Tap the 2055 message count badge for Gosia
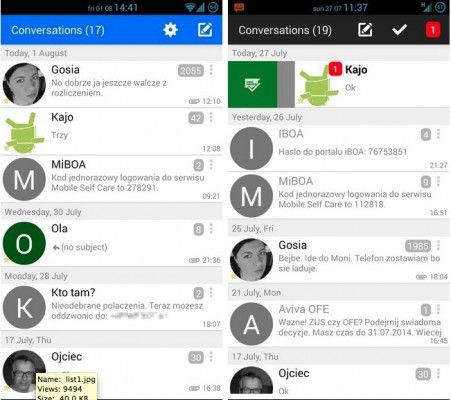Screen dimensions: 451x400 pos(190,70)
